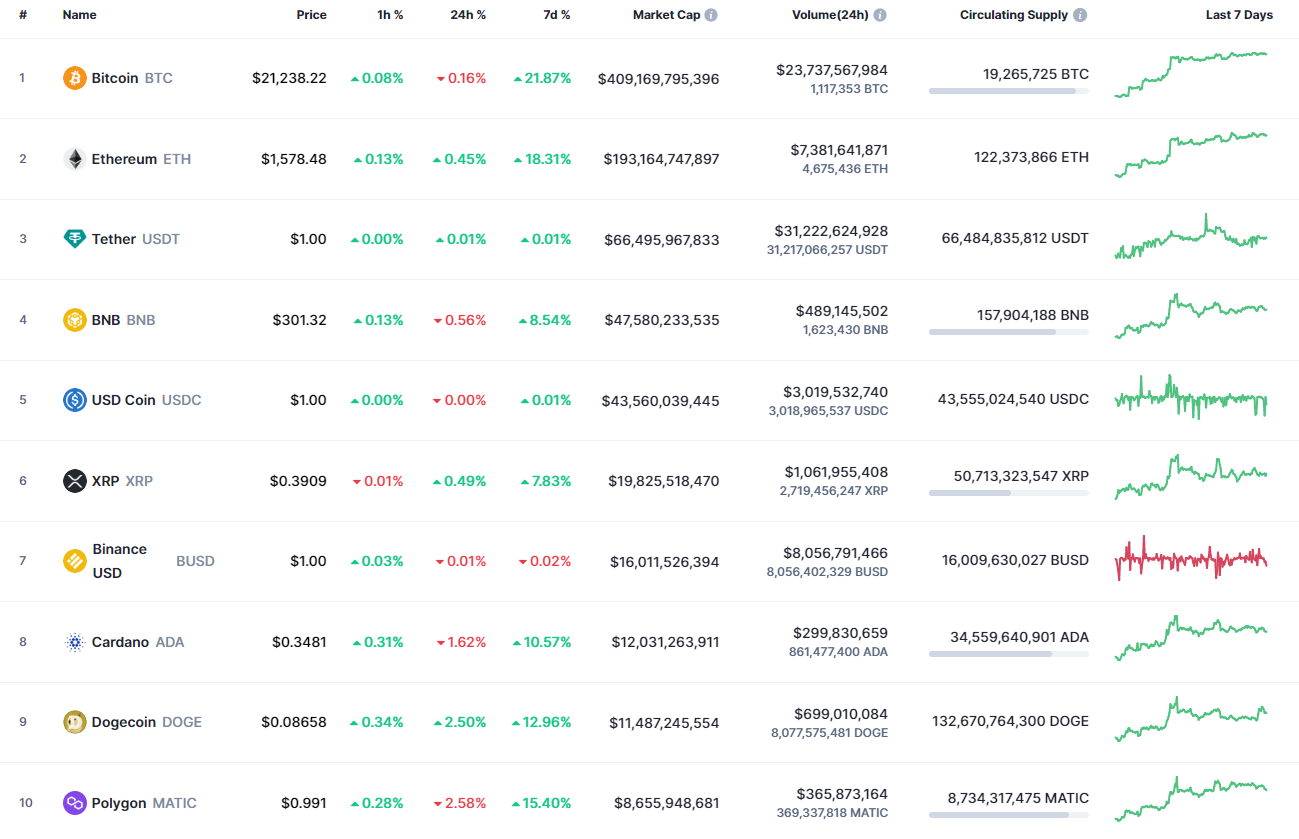Sort by the 7d % column
Screen dimensions: 1299x839
556,14
